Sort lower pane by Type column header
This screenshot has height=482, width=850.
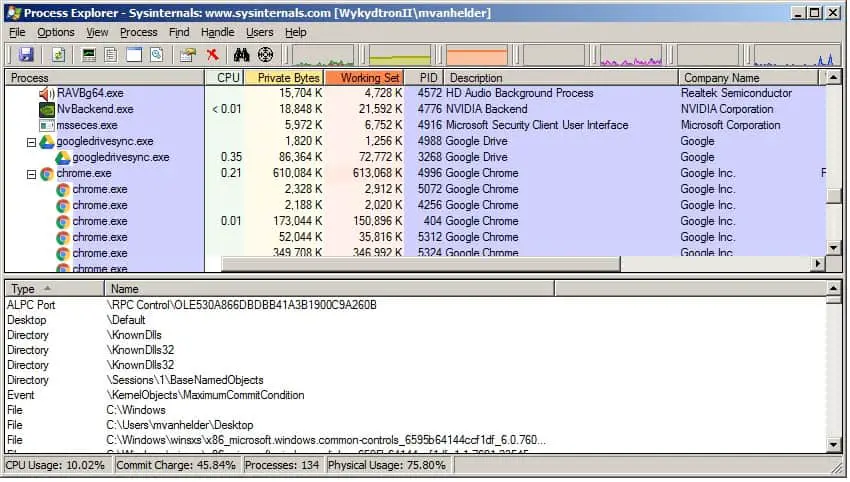[54, 288]
